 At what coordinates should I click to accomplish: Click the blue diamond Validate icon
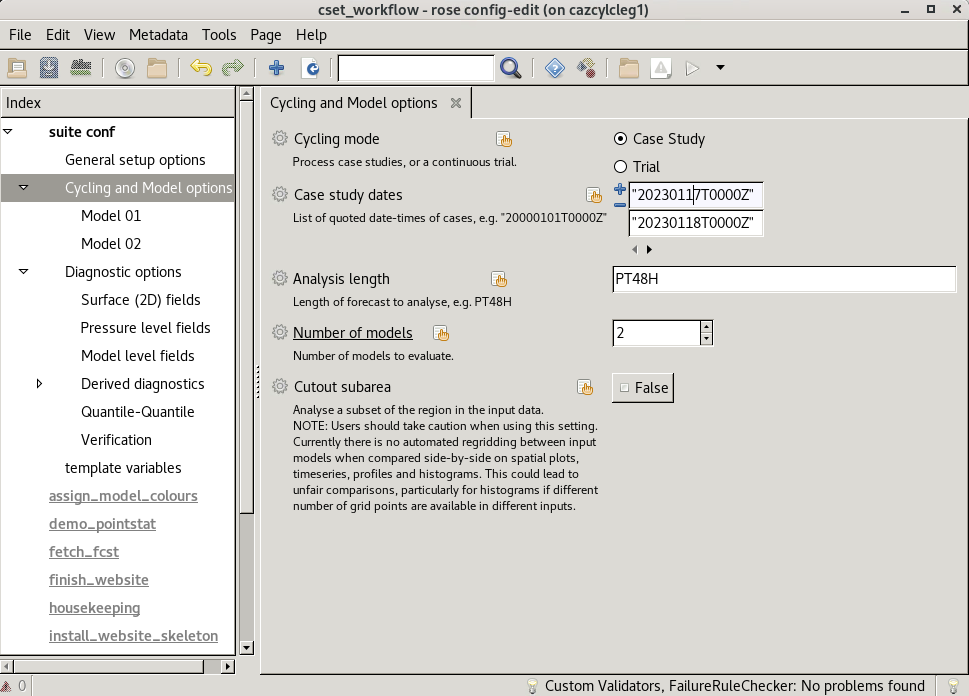pos(554,67)
